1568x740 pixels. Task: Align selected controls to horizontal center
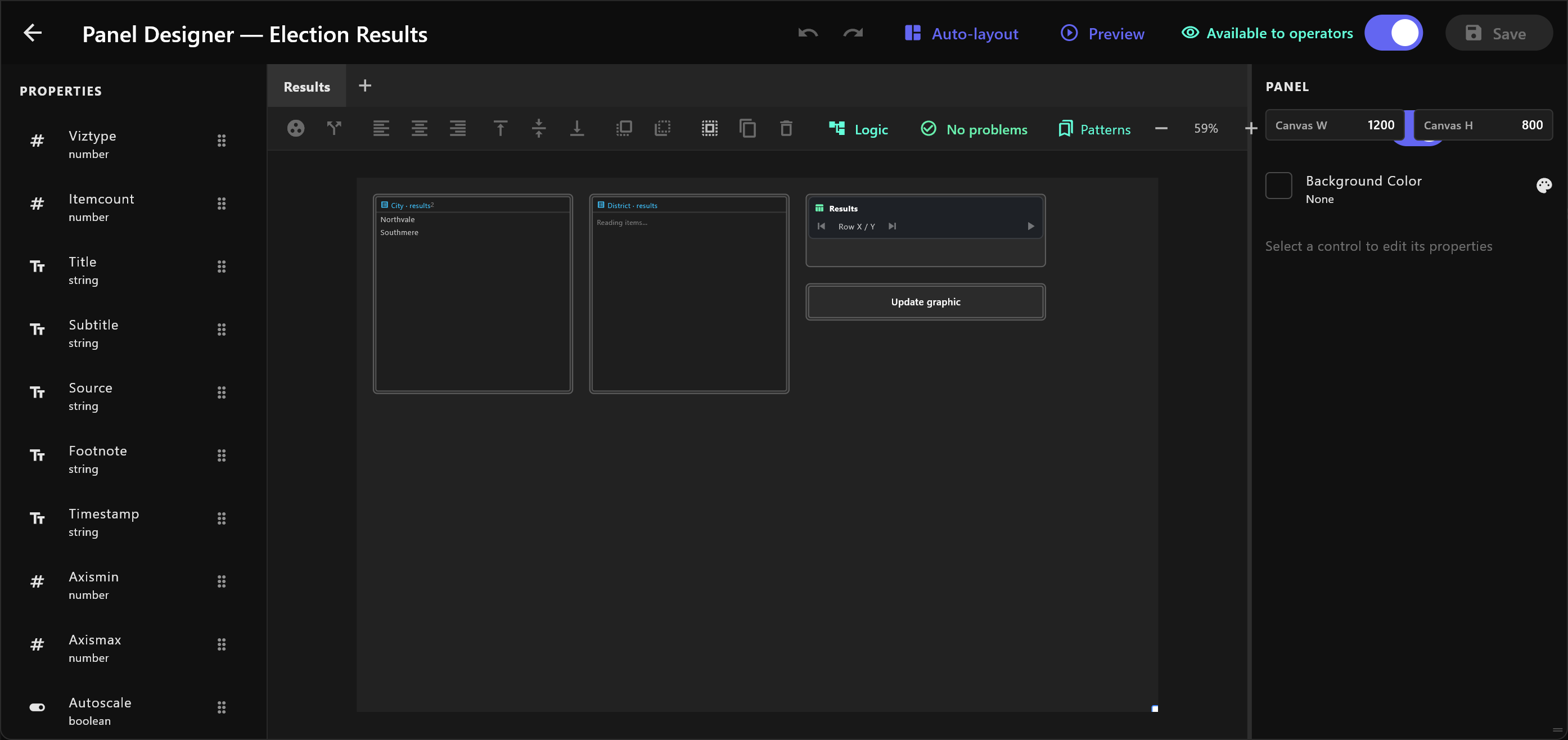(420, 128)
